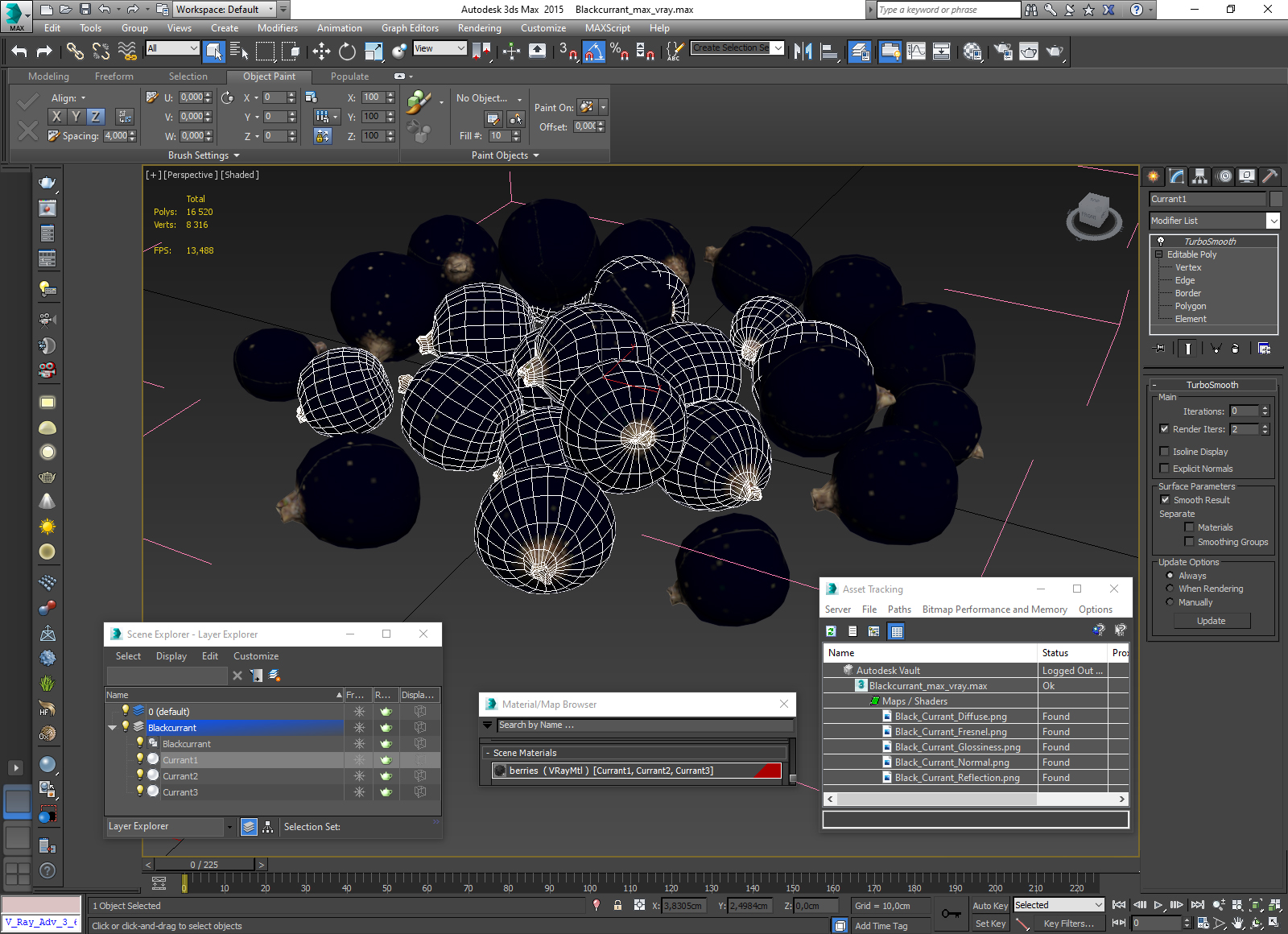Viewport: 1288px width, 934px height.
Task: Open Paths menu in Asset Tracking
Action: [899, 610]
